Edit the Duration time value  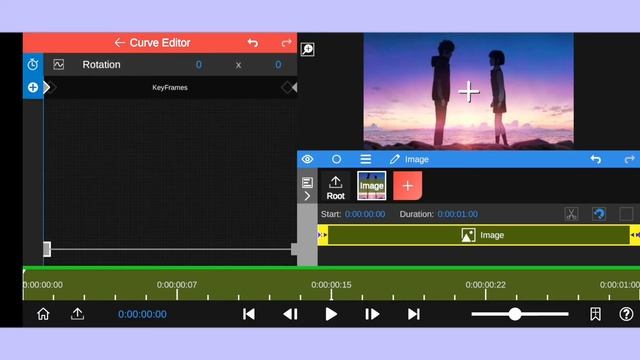click(458, 214)
